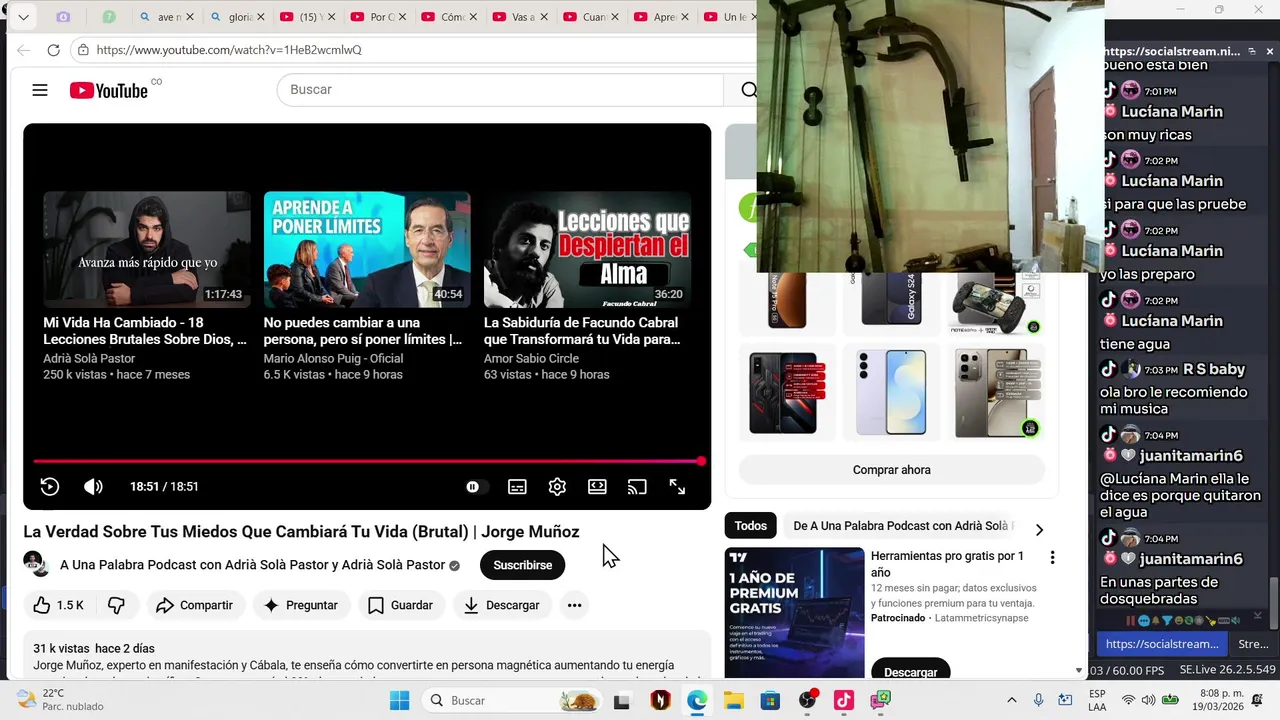Image resolution: width=1280 pixels, height=720 pixels.
Task: Open Microsoft Store from the taskbar
Action: 770,700
